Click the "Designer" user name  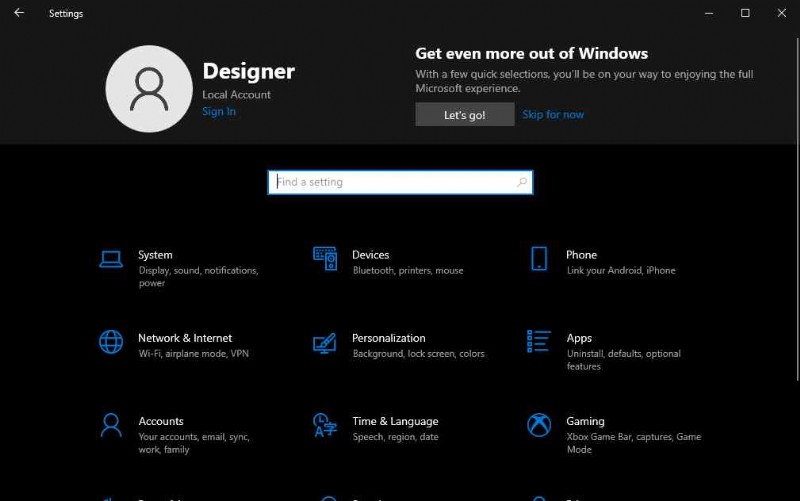248,71
